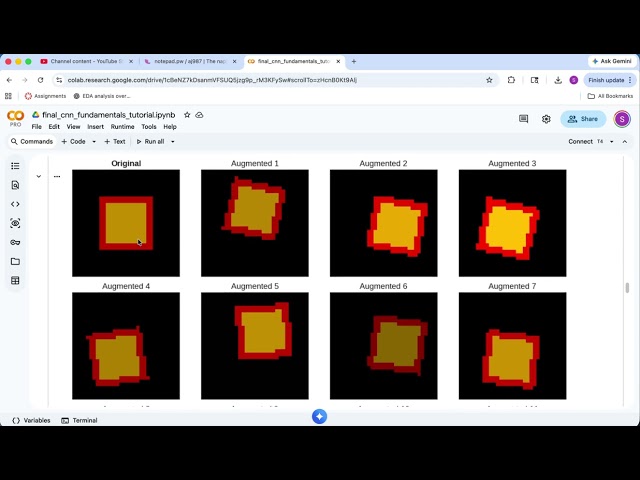Open the Variables panel
The width and height of the screenshot is (640, 480).
point(31,420)
